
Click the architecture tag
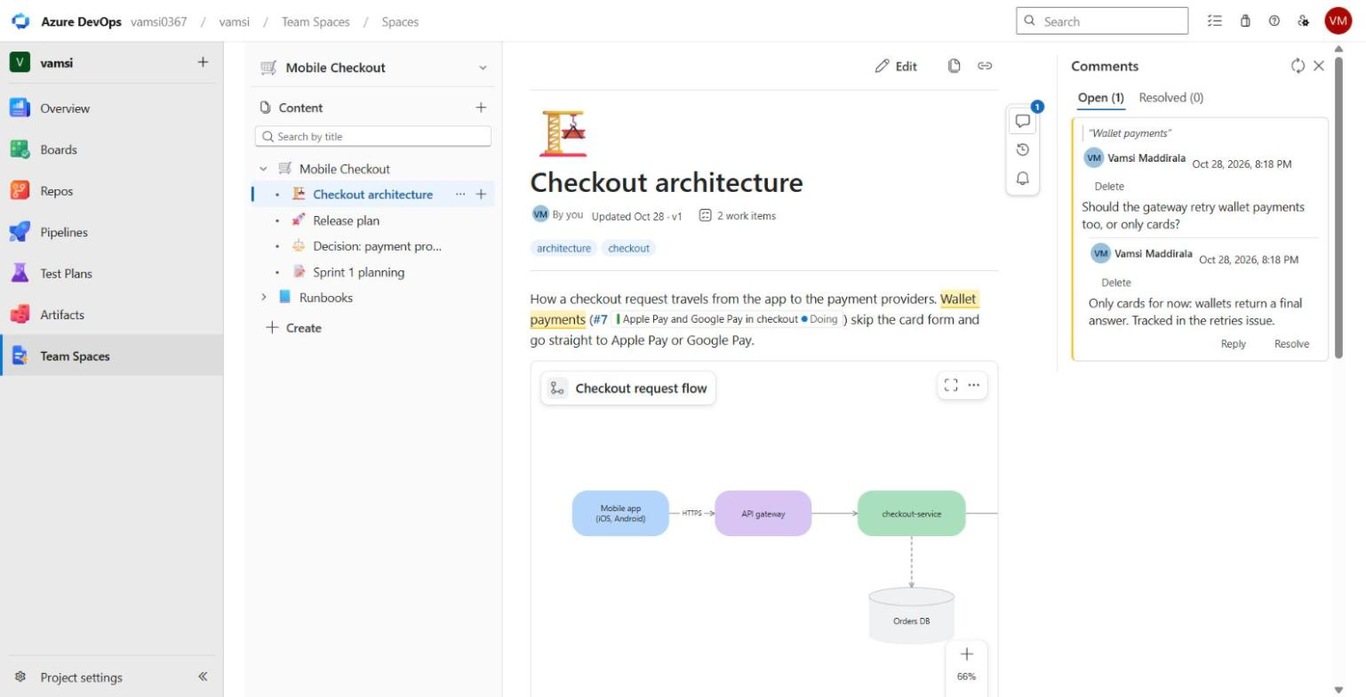coord(564,248)
